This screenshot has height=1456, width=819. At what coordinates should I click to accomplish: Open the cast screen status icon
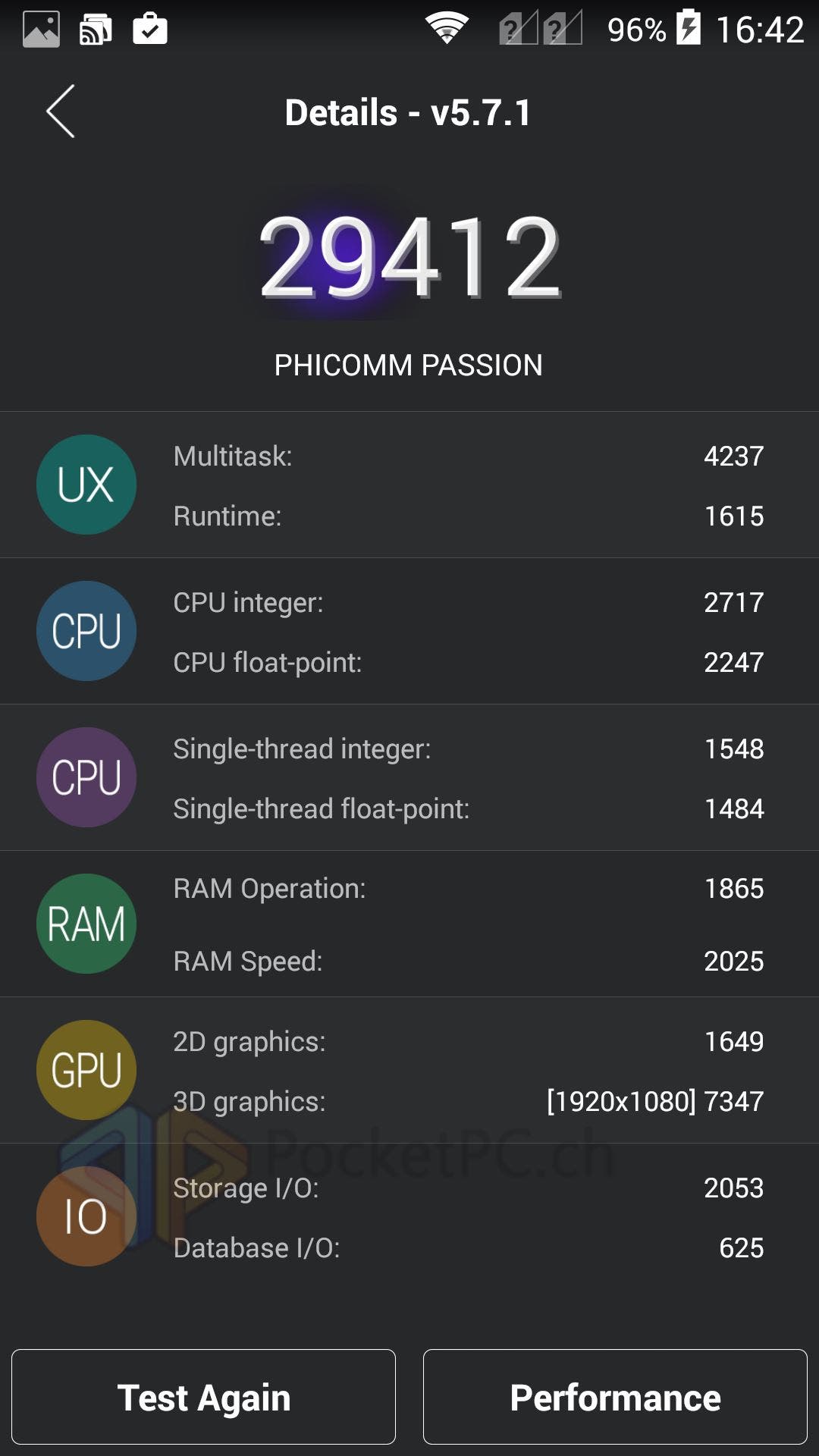[96, 30]
